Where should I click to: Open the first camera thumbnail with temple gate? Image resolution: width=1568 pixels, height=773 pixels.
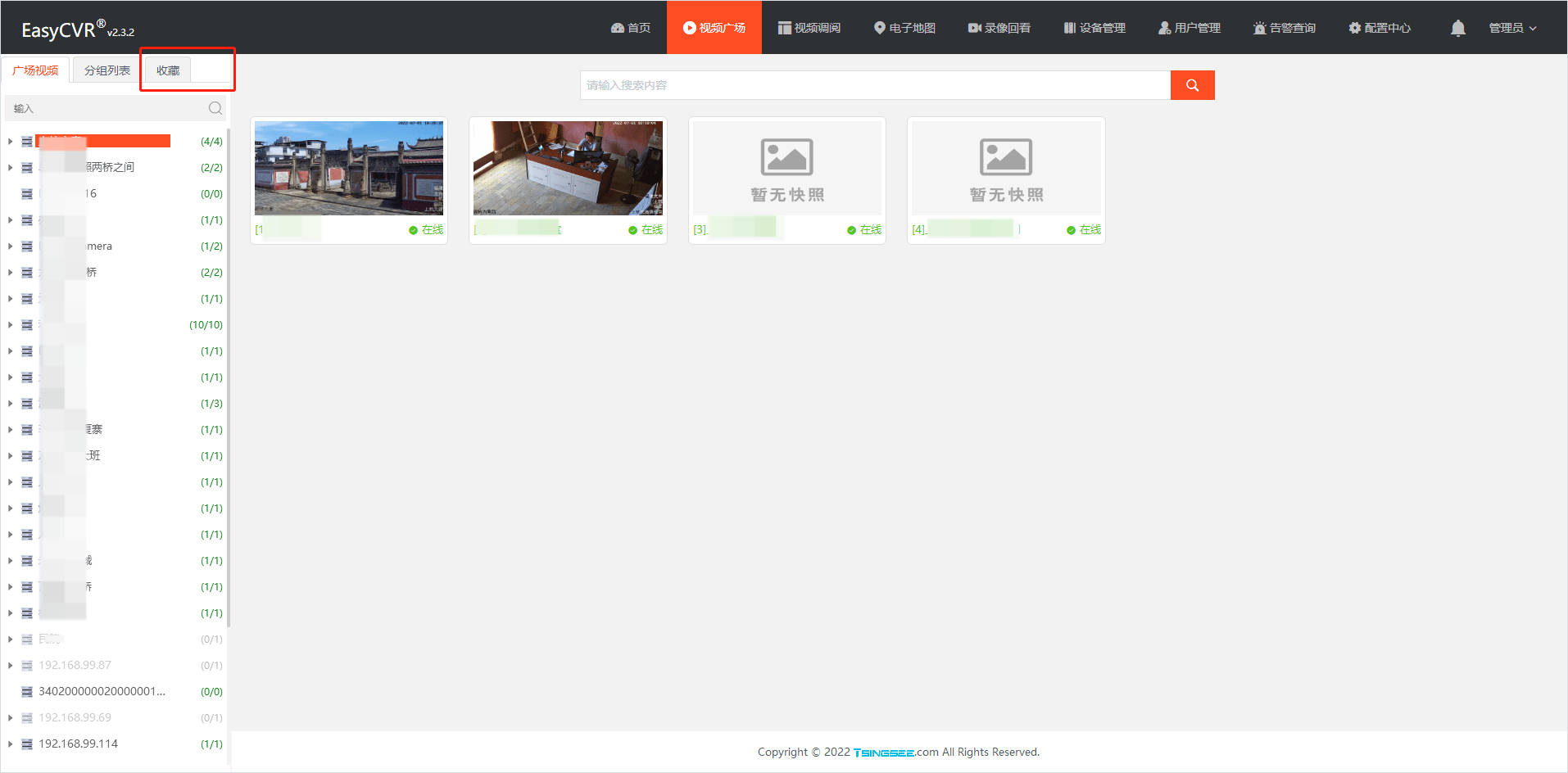(349, 168)
